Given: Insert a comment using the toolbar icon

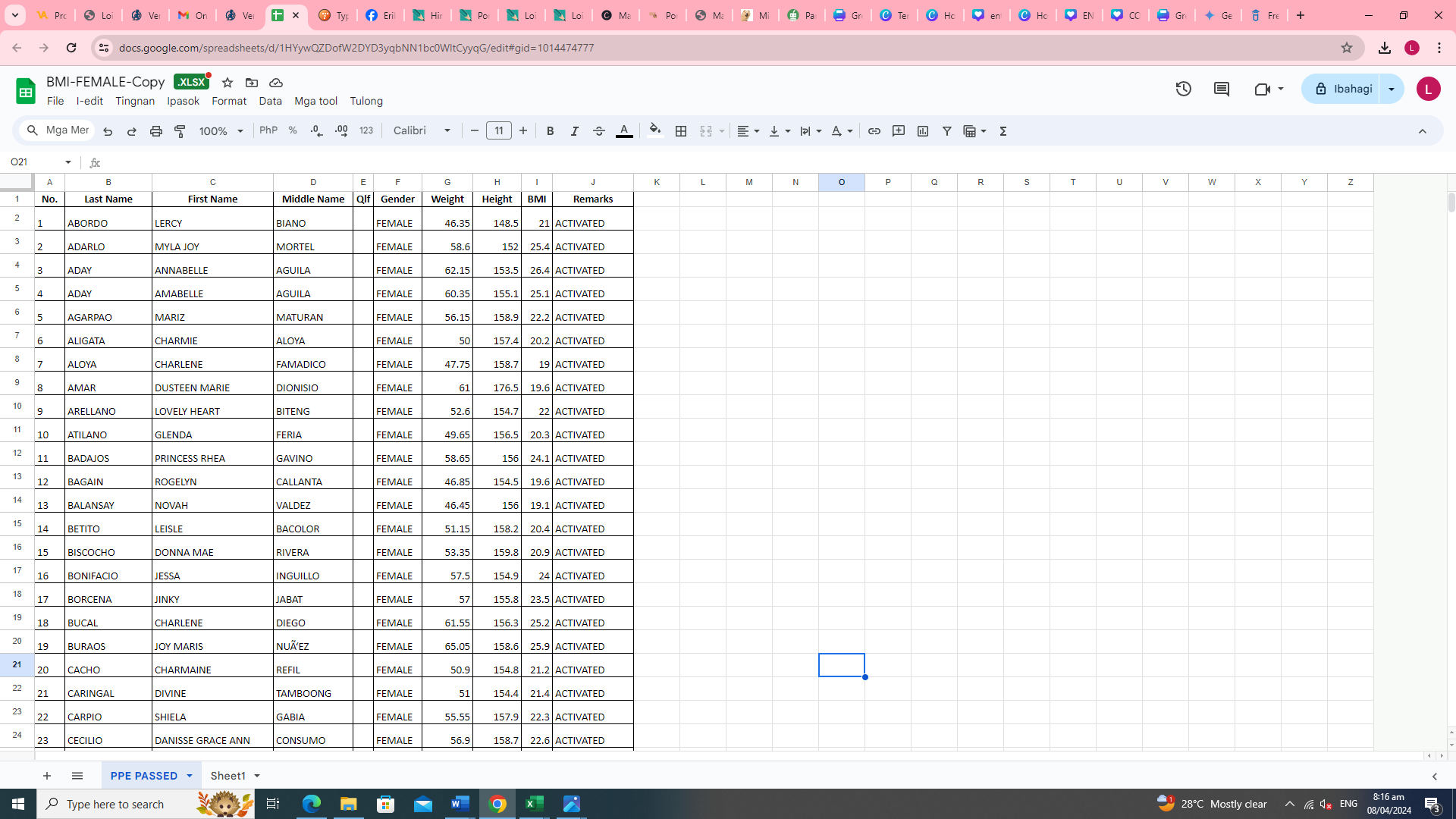Looking at the screenshot, I should (899, 130).
